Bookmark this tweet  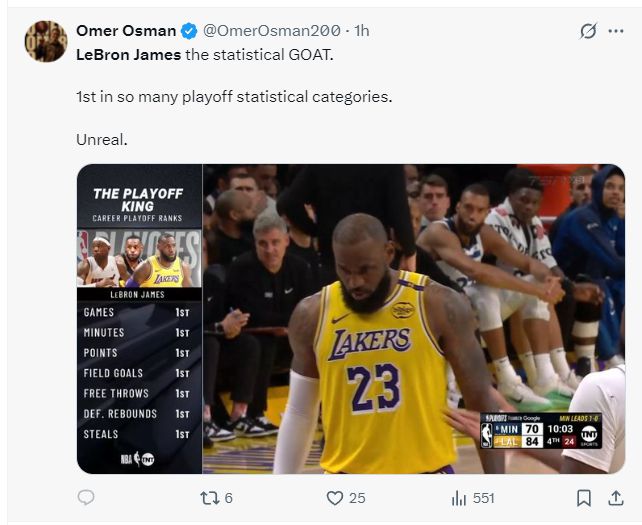tap(584, 497)
